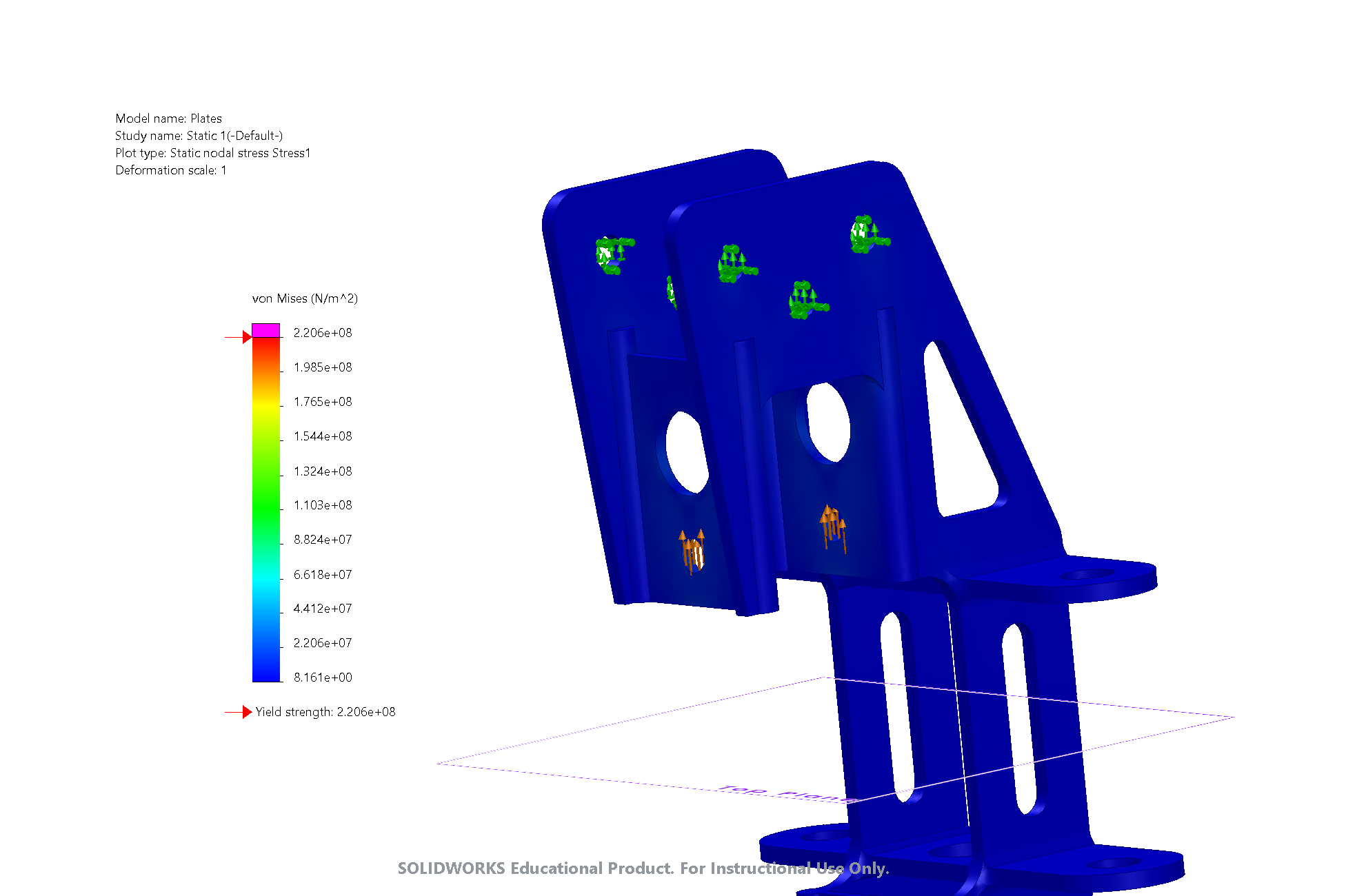1366x896 pixels.
Task: Click the magenta swatch atop the legend
Action: click(x=265, y=330)
